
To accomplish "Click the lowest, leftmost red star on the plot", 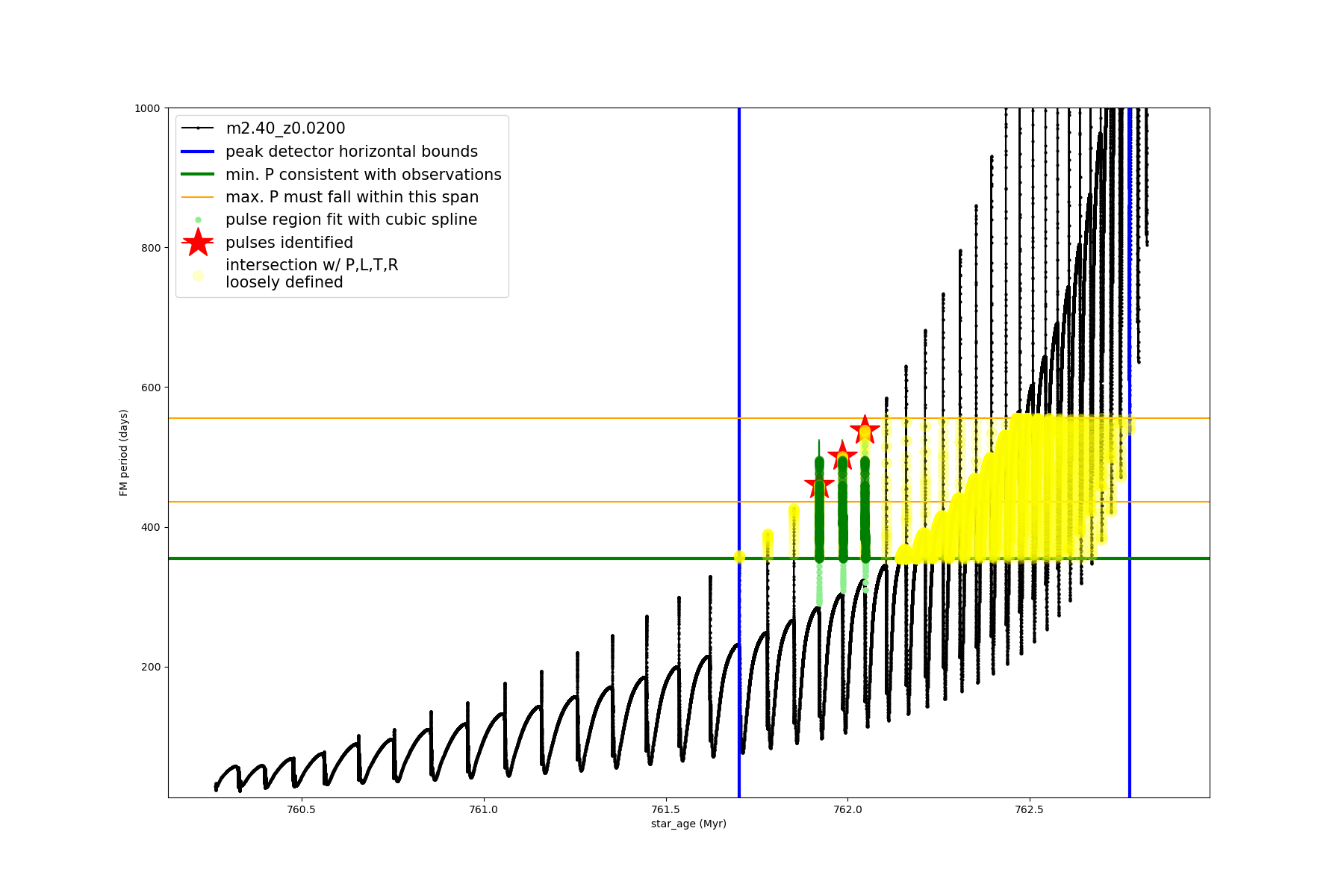I will pyautogui.click(x=819, y=485).
